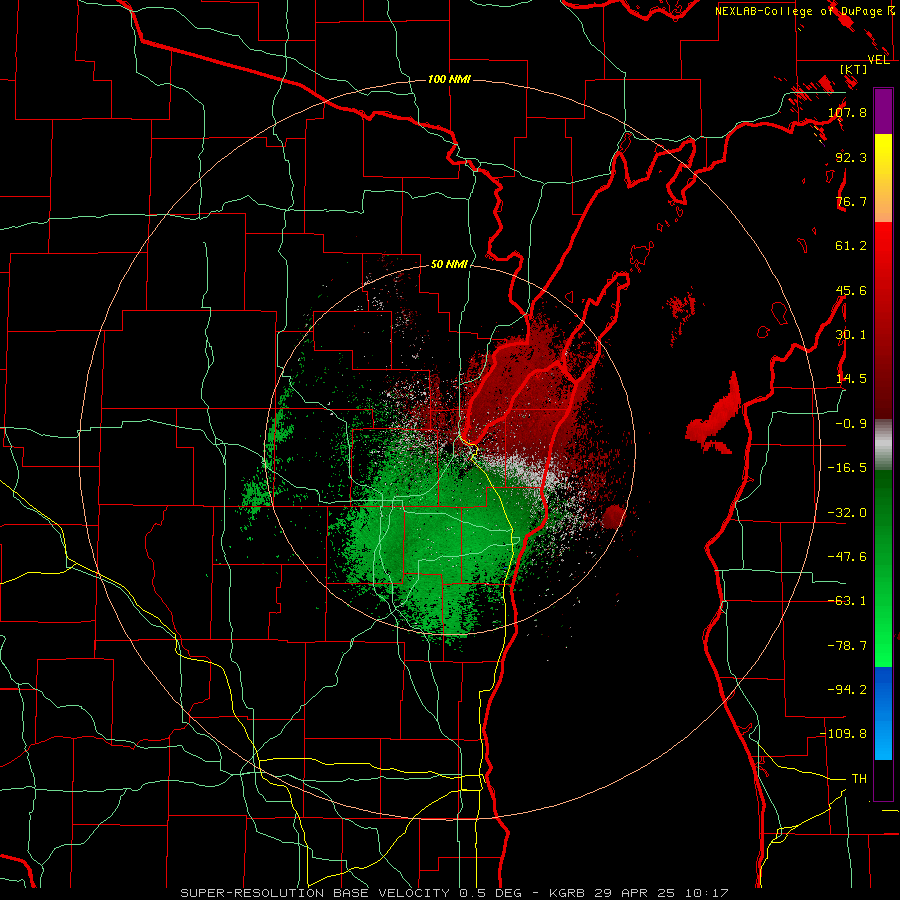Image resolution: width=900 pixels, height=900 pixels.
Task: Click the VEL legend title
Action: click(879, 60)
